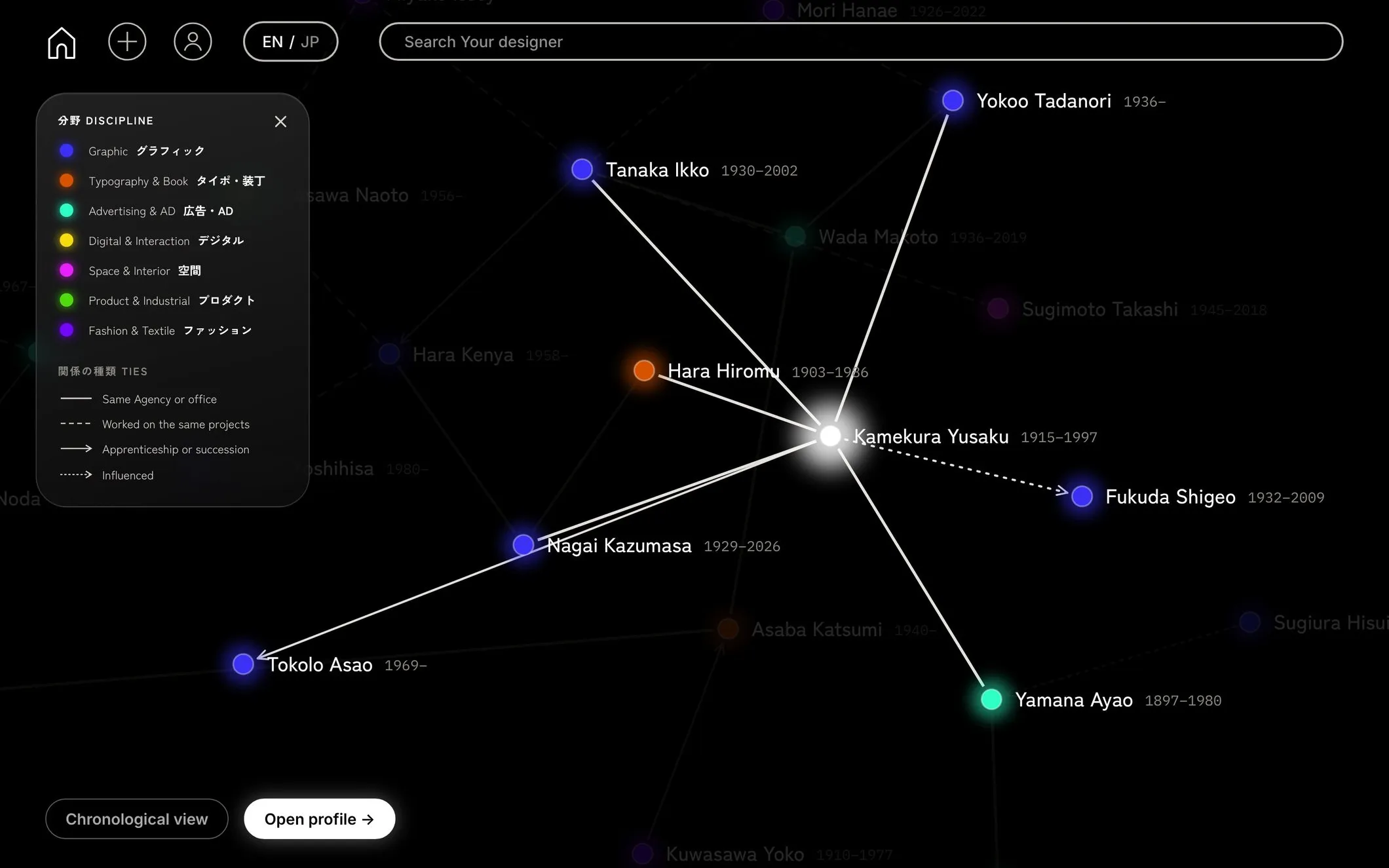Toggle EN / JP language switch
Screen dimensions: 1389x868
click(290, 42)
